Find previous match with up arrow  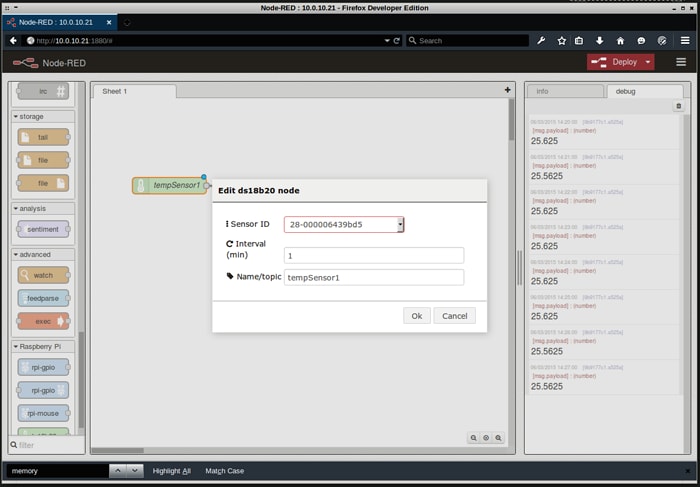[x=118, y=470]
